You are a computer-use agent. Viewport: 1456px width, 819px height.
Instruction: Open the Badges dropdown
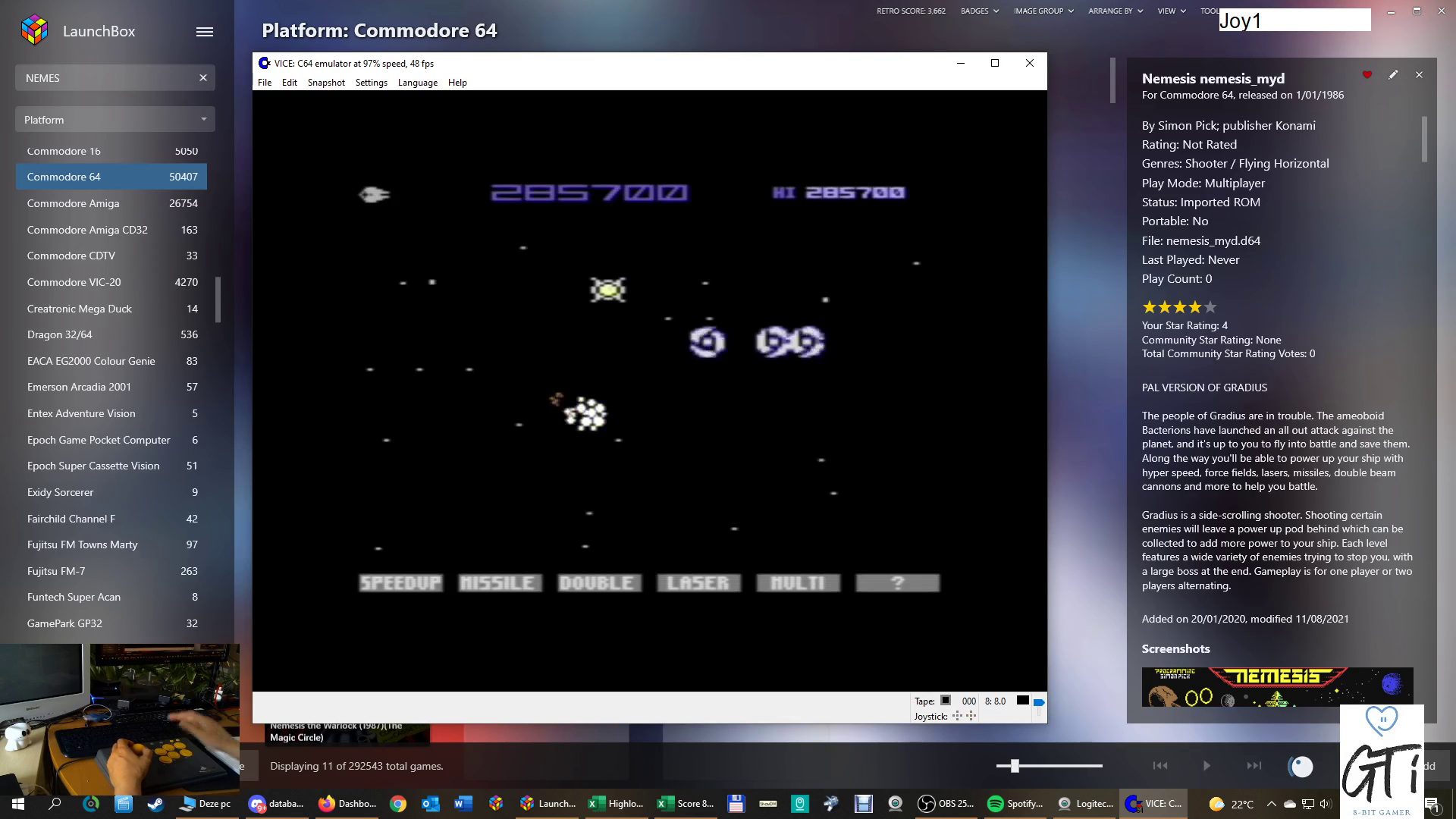979,11
